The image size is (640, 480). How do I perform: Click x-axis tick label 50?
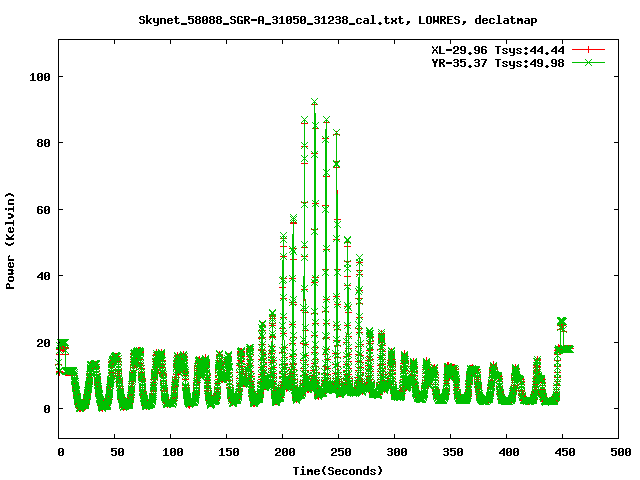(x=117, y=452)
